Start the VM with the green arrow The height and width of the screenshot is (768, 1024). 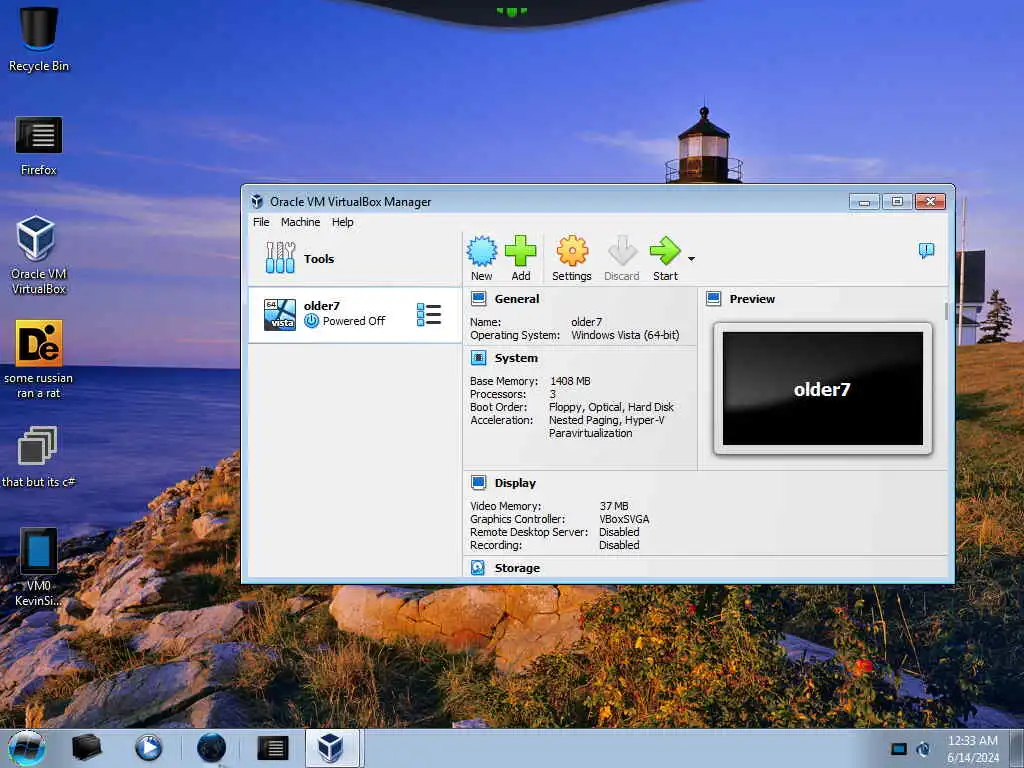click(x=665, y=251)
